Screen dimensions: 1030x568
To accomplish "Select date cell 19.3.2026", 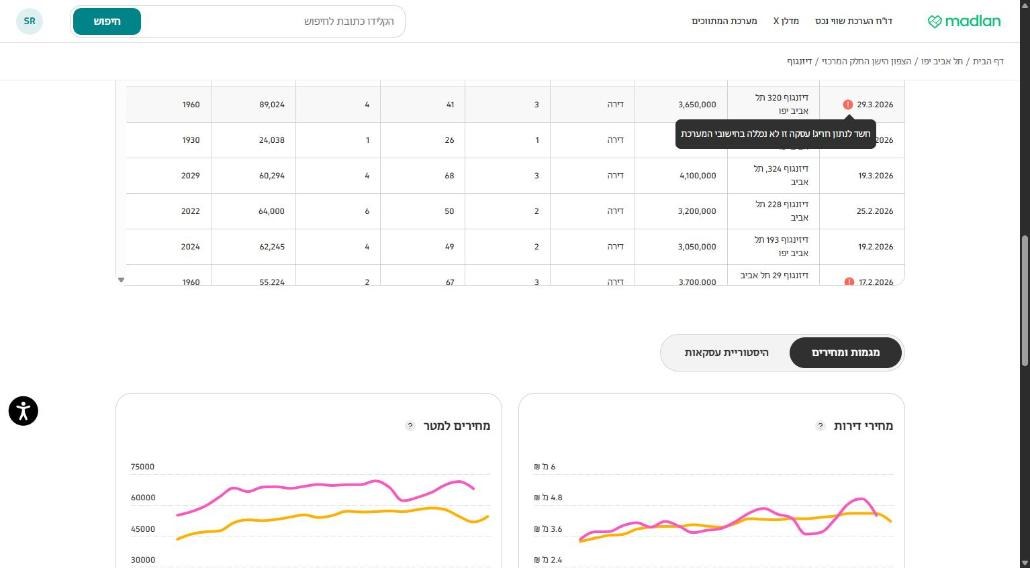I will tap(876, 175).
